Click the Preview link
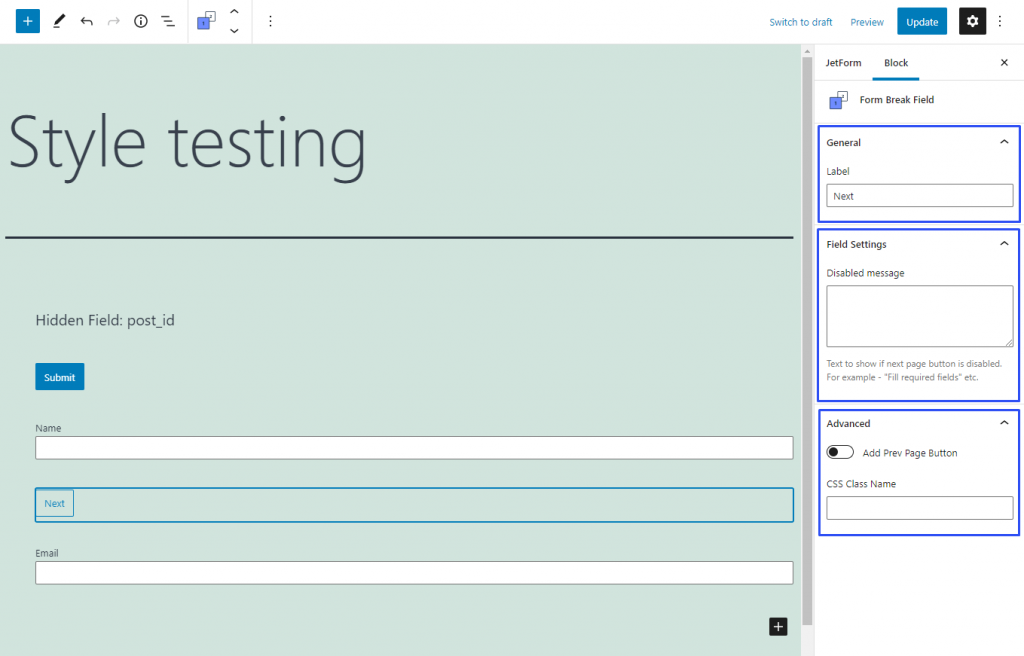This screenshot has width=1024, height=656. (x=867, y=22)
